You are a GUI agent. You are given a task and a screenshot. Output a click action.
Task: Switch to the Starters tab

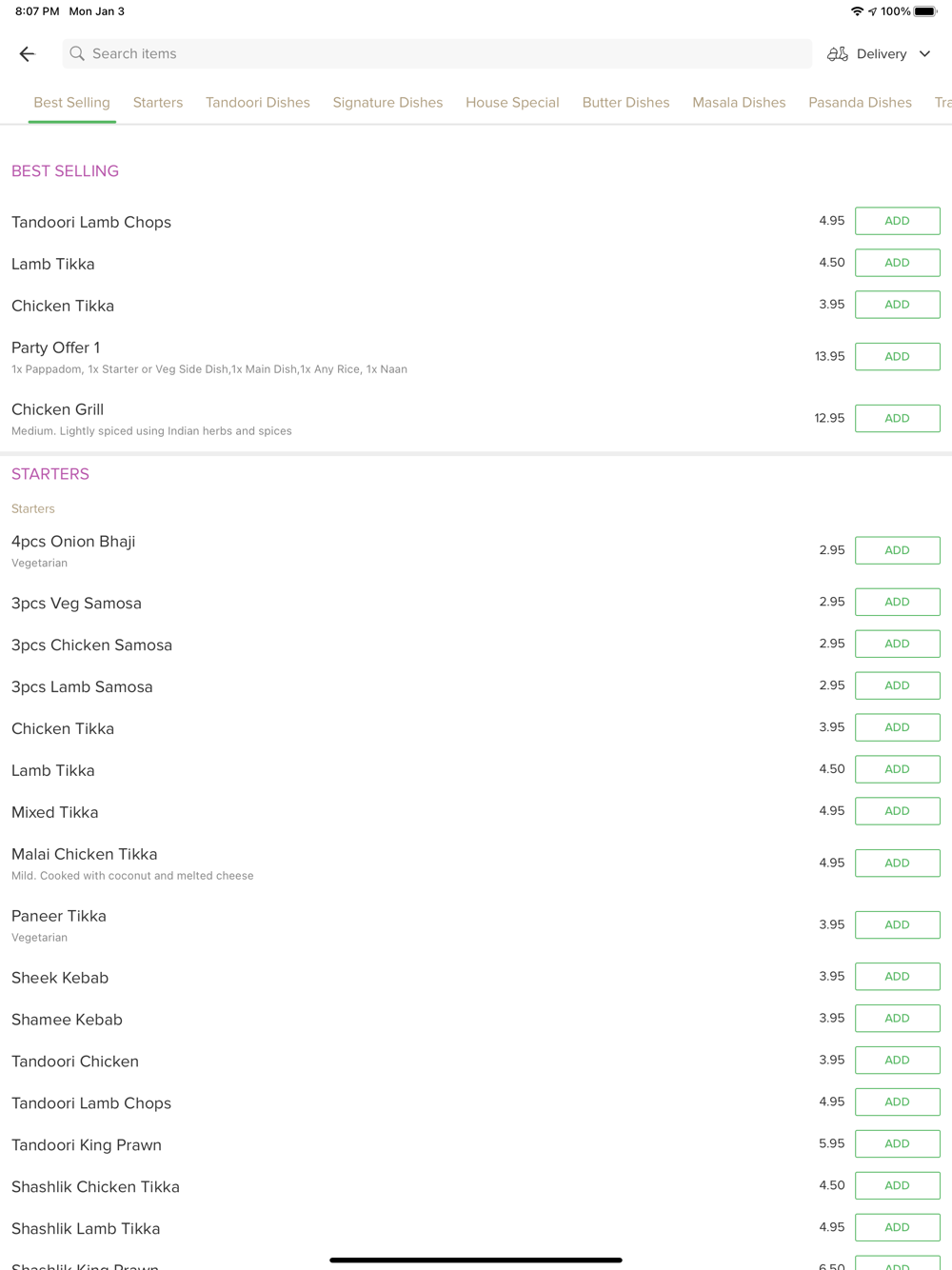[158, 103]
